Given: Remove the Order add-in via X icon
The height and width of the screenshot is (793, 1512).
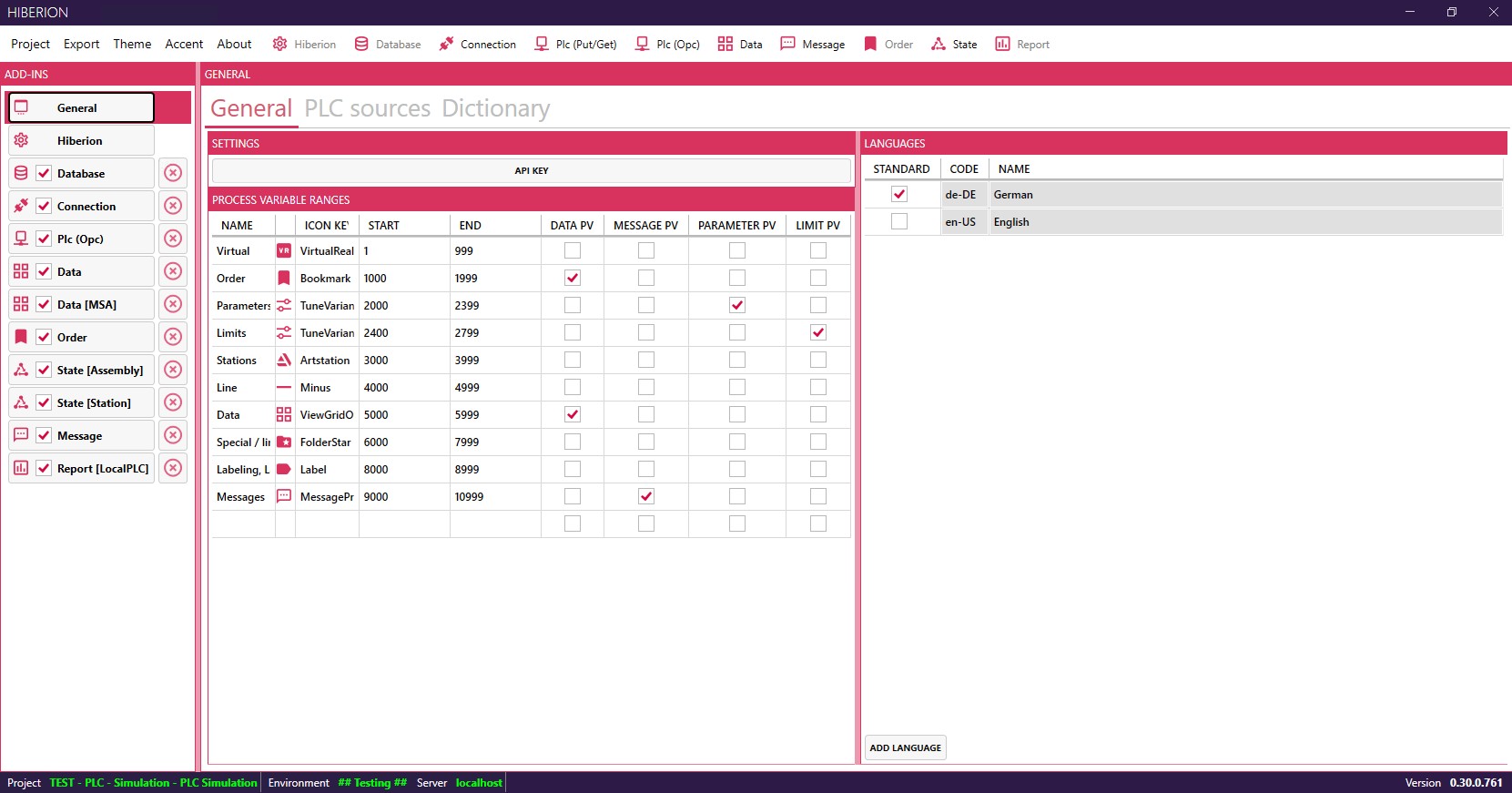Looking at the screenshot, I should pos(173,337).
